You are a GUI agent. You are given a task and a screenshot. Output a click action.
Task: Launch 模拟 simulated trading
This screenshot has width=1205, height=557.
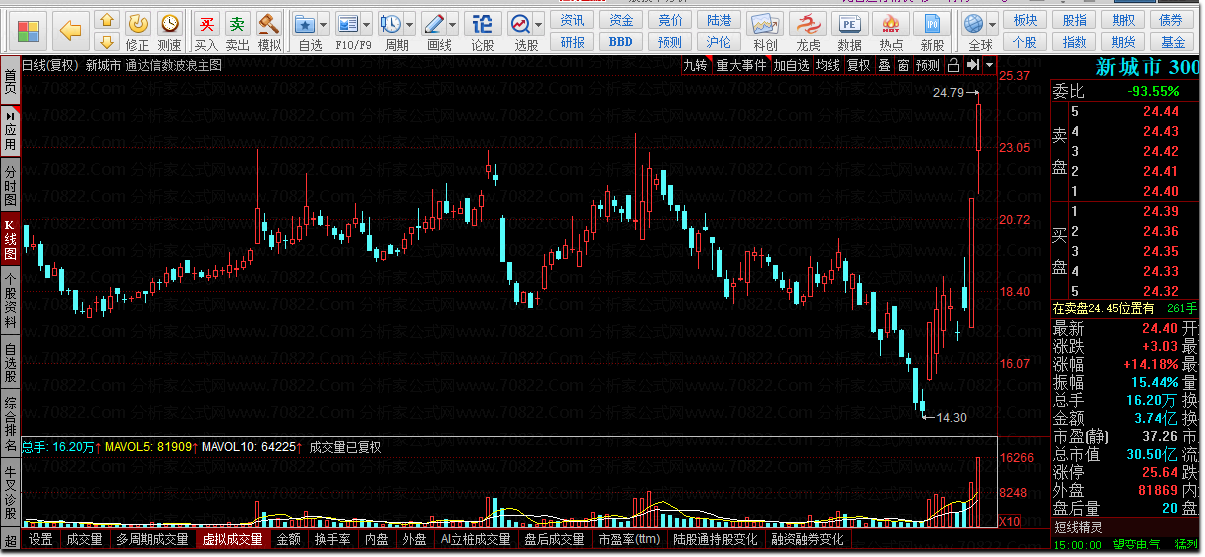click(x=269, y=31)
